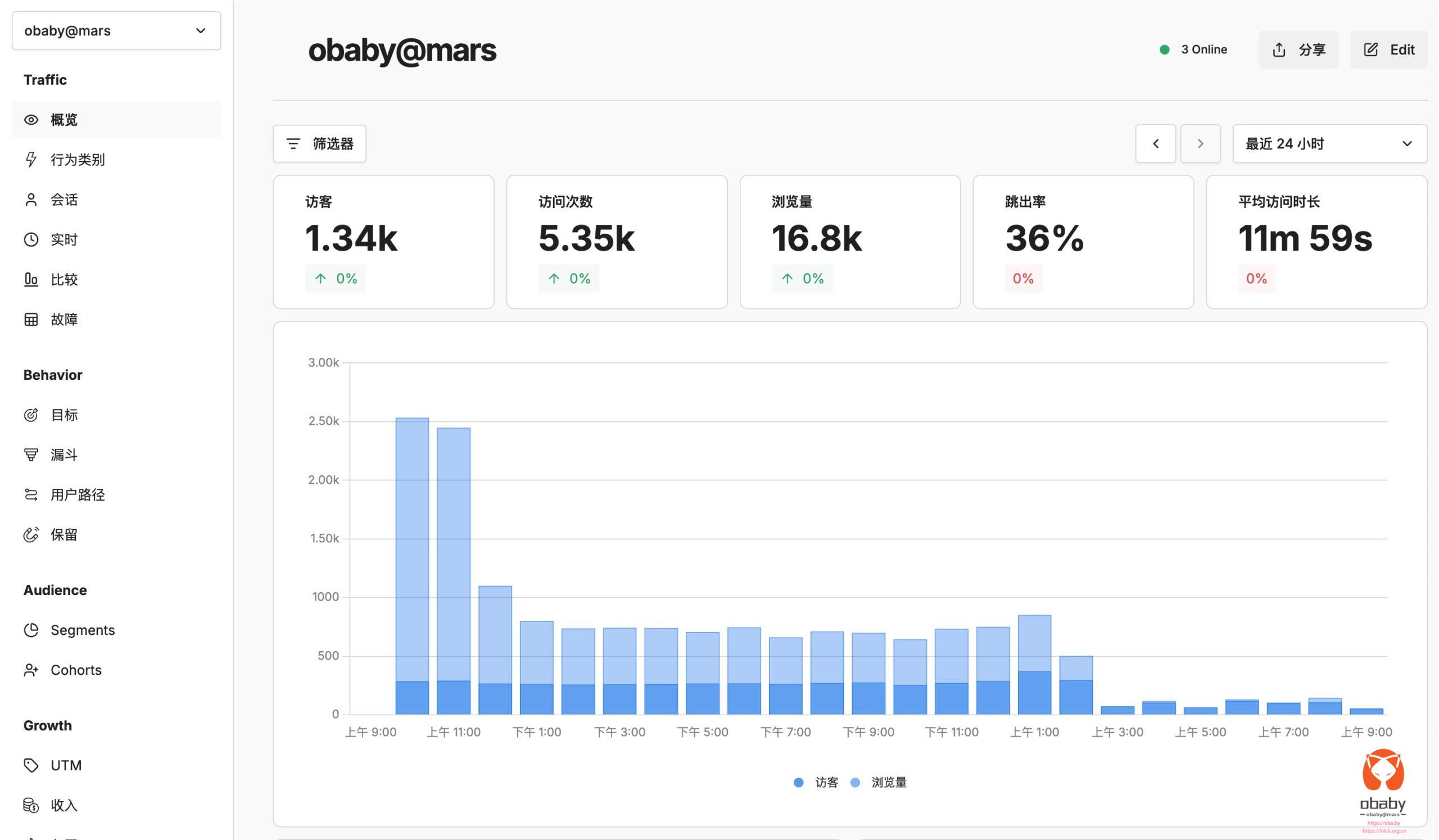Click the 分享 share button
Screen dimensions: 1439x840
pyautogui.click(x=1298, y=49)
